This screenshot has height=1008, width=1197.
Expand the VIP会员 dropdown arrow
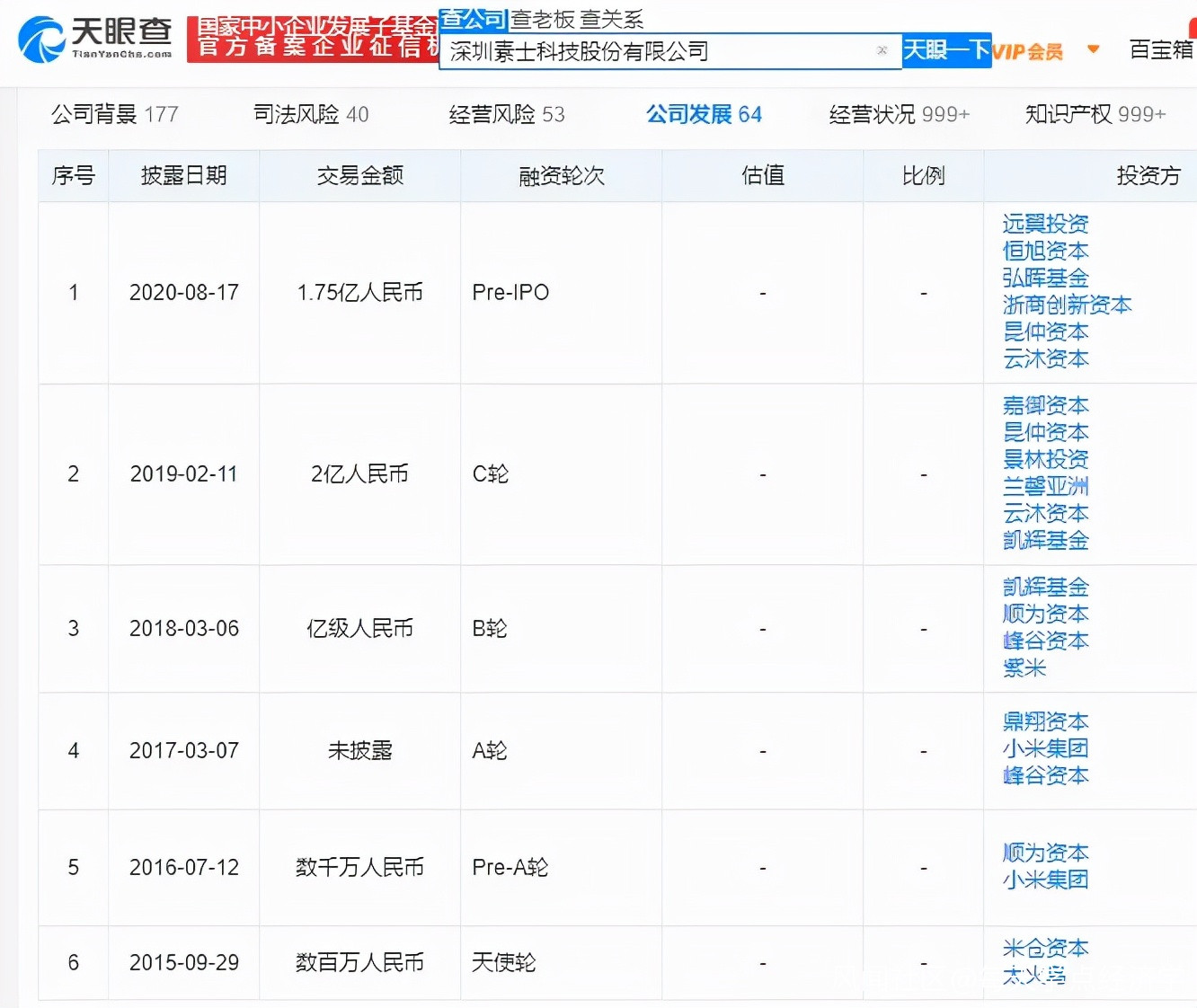pos(1093,49)
